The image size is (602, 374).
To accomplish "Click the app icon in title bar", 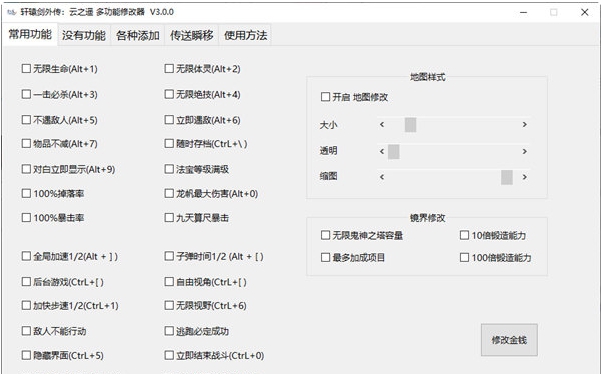I will point(12,12).
